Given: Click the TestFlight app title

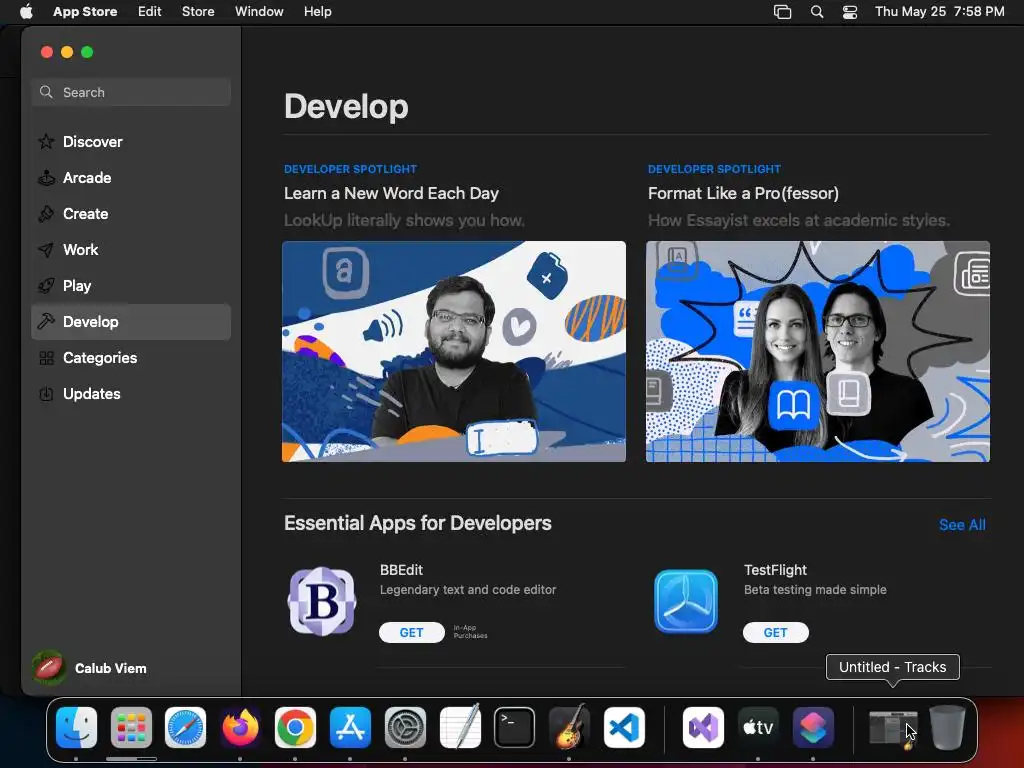Looking at the screenshot, I should point(775,570).
